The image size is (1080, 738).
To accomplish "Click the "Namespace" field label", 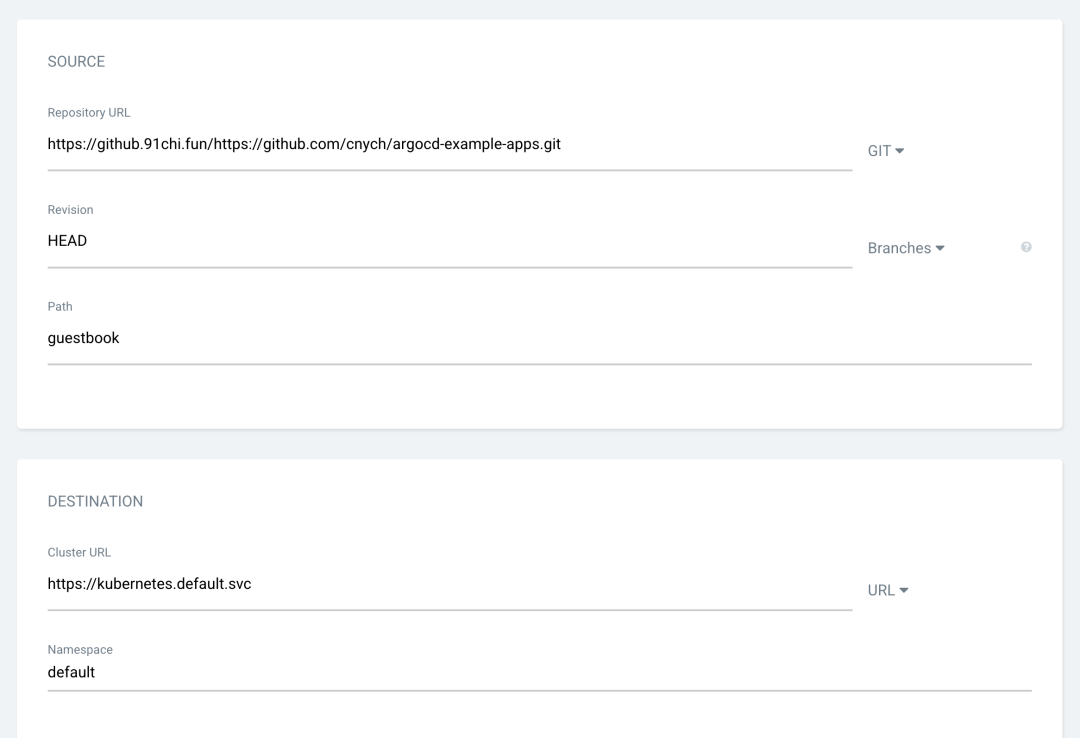I will click(80, 650).
